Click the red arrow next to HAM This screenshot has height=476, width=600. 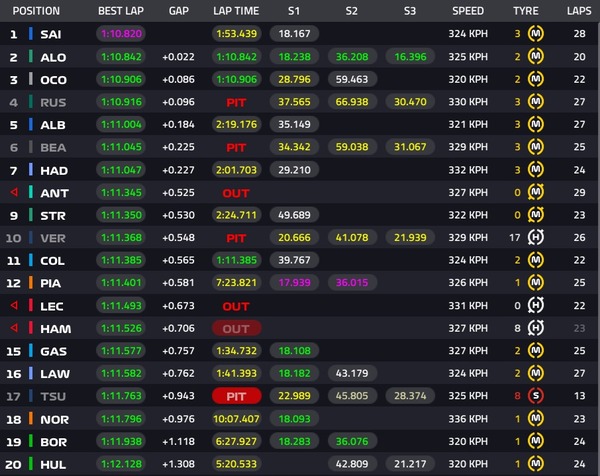pyautogui.click(x=13, y=328)
